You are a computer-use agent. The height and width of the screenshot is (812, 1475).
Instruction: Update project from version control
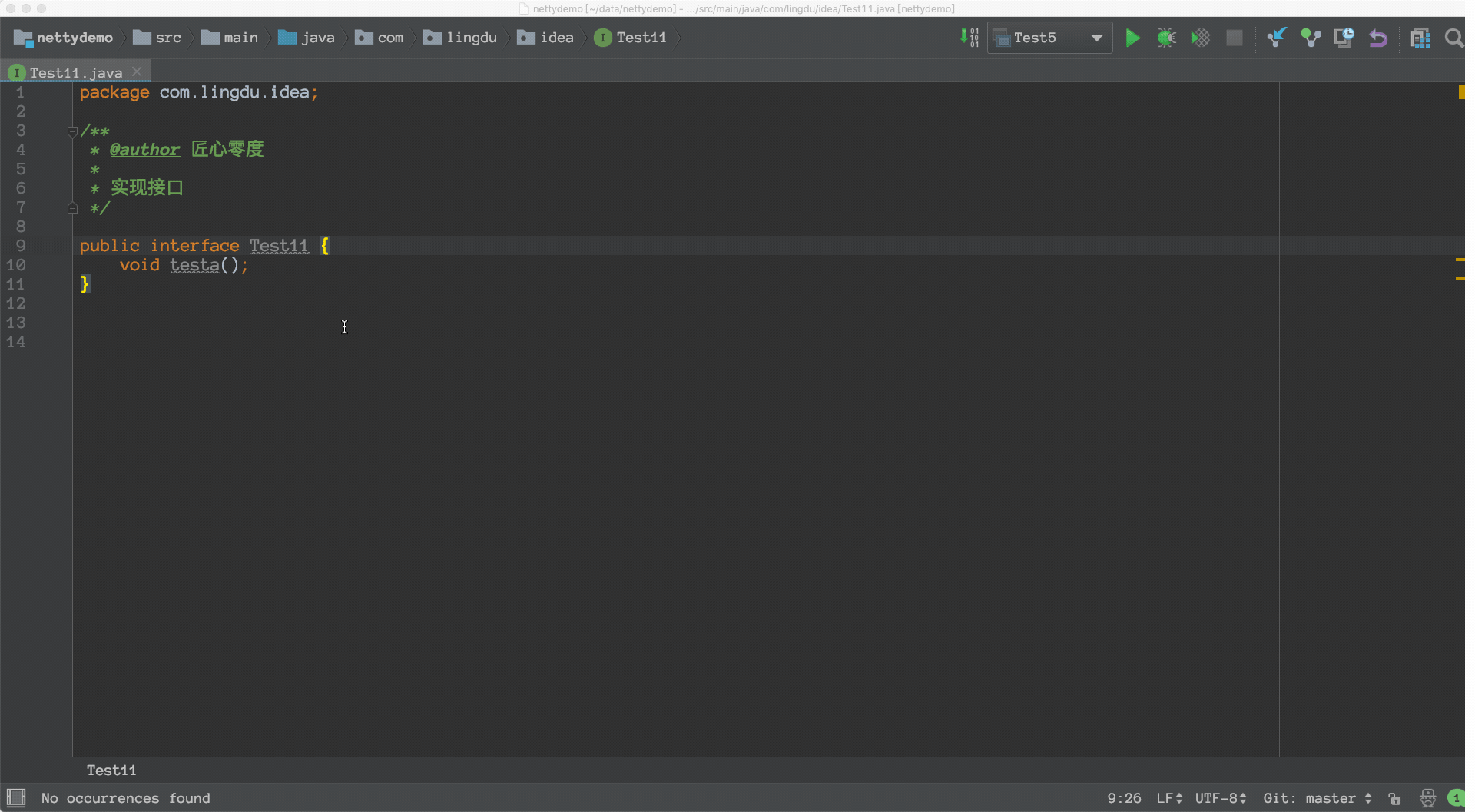1277,37
